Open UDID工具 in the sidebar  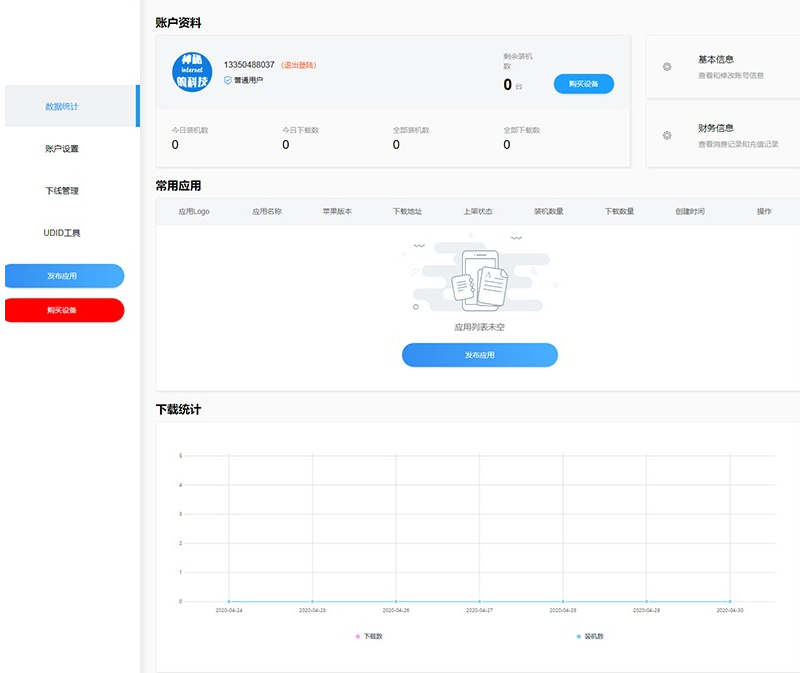pos(64,232)
